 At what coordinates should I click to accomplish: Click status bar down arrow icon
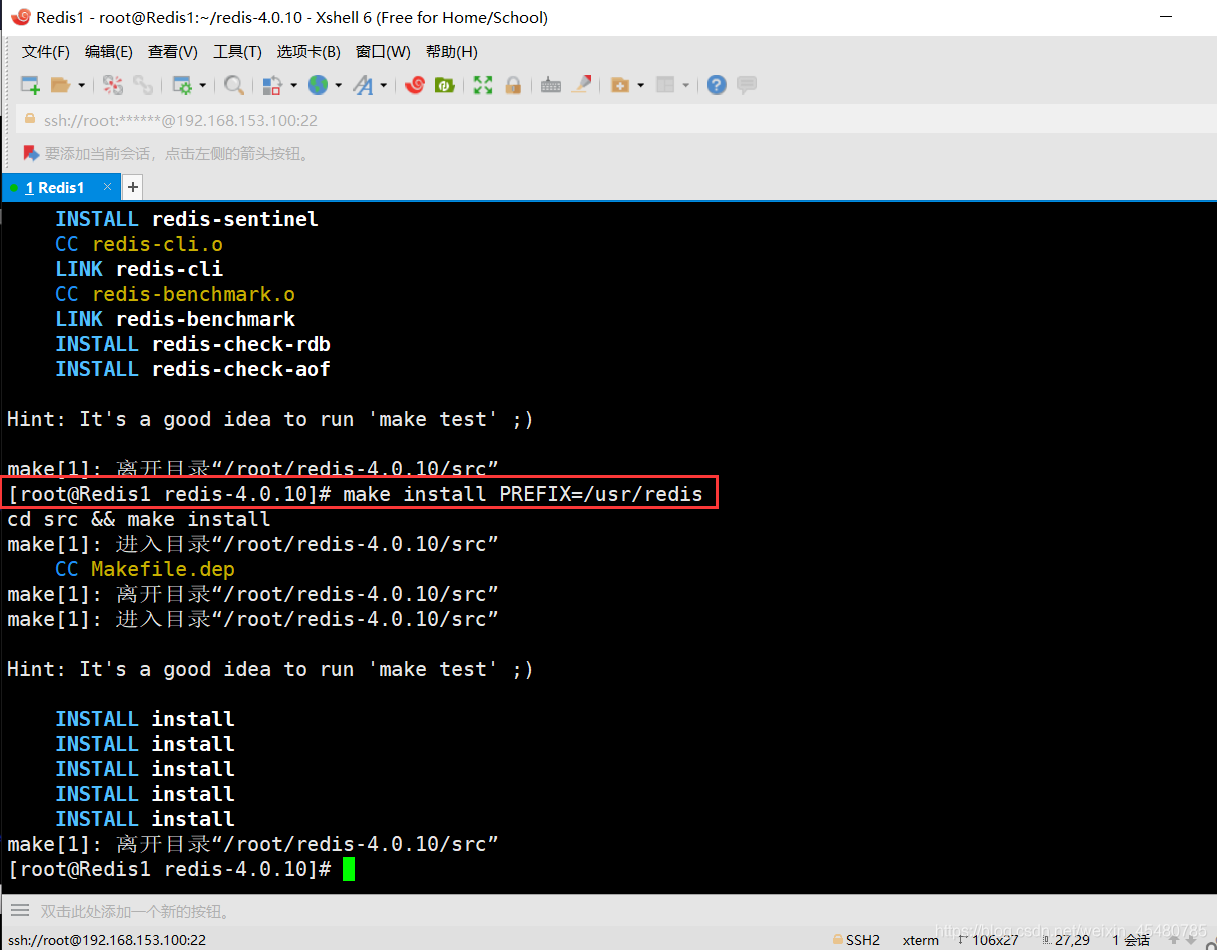[1192, 940]
